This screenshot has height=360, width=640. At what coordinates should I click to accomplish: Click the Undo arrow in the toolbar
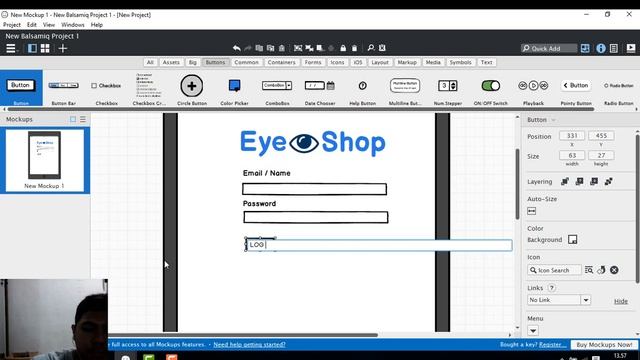[236, 48]
